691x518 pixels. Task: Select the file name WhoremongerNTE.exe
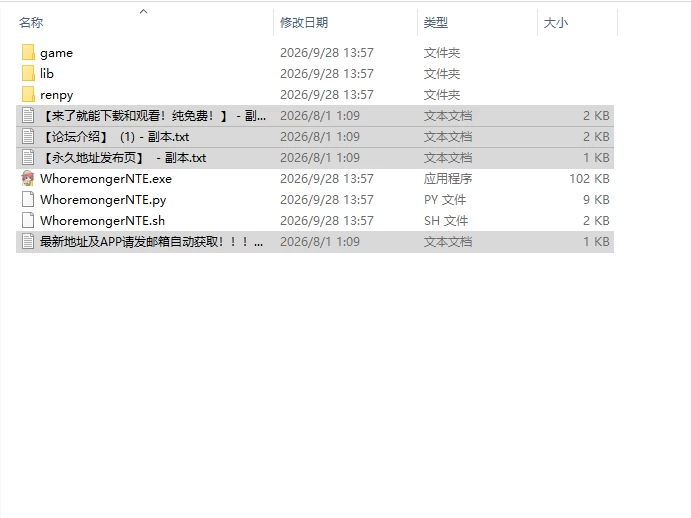tap(106, 179)
